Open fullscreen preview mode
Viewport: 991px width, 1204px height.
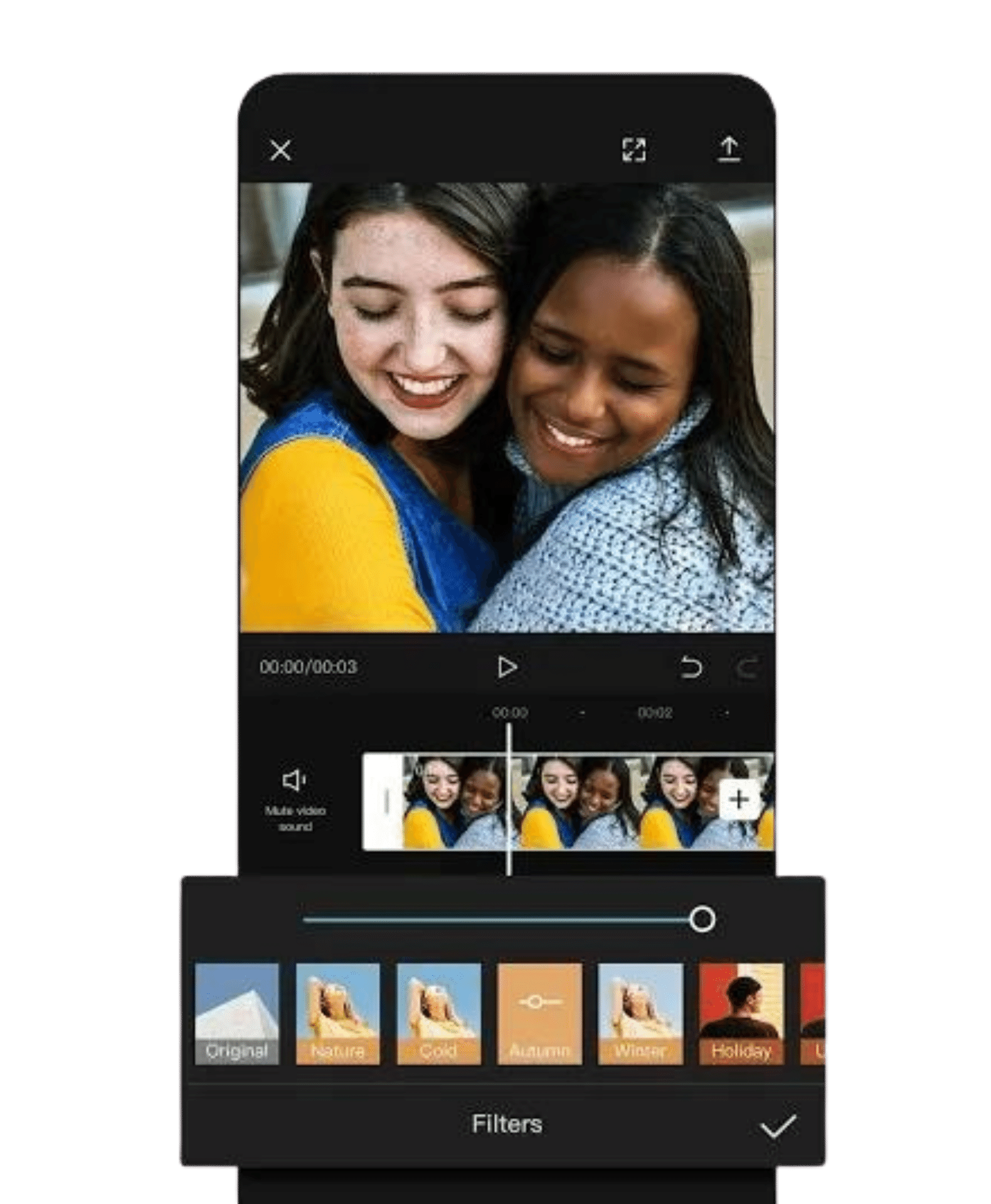[x=633, y=150]
